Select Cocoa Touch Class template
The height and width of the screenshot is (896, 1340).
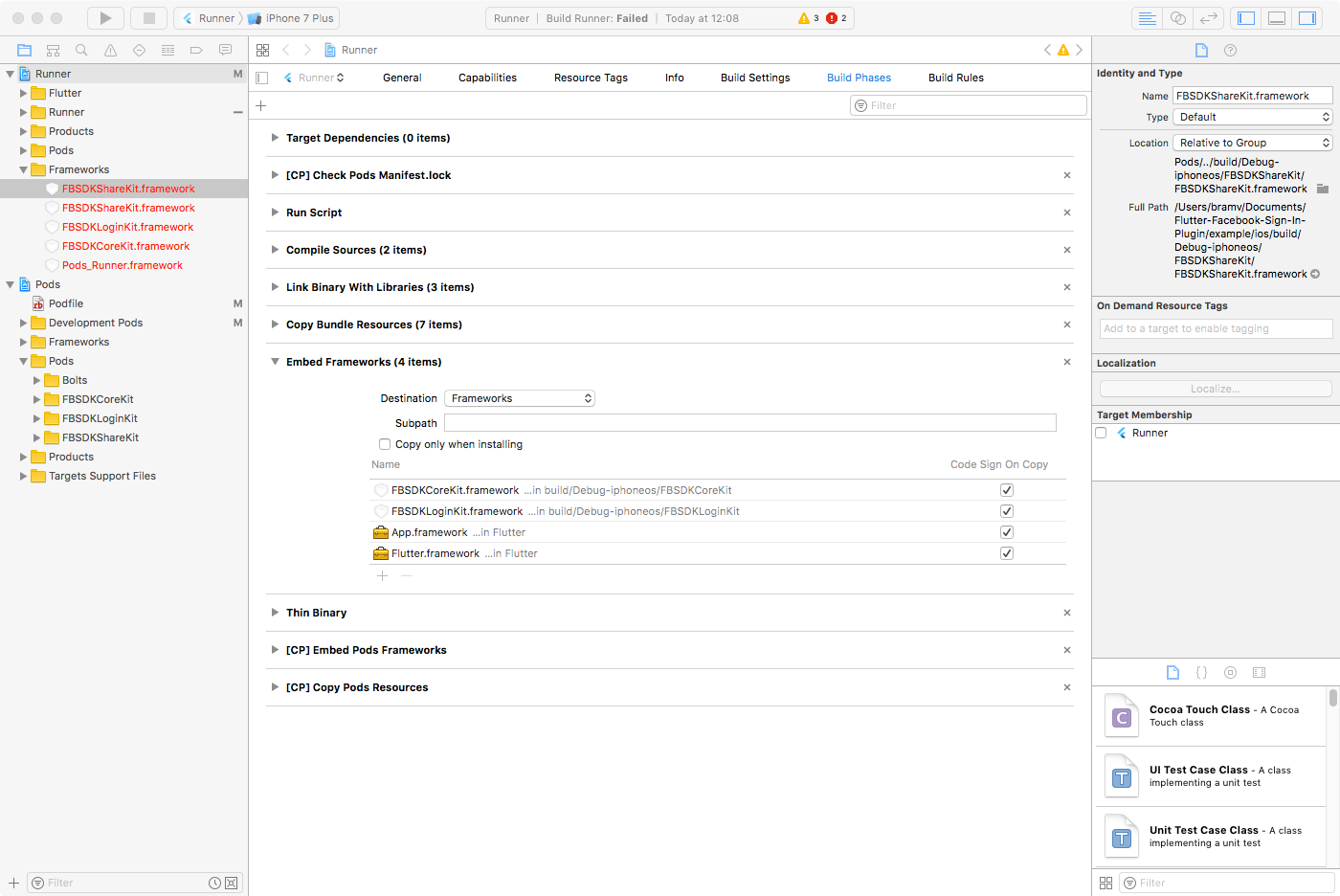[x=1212, y=716]
